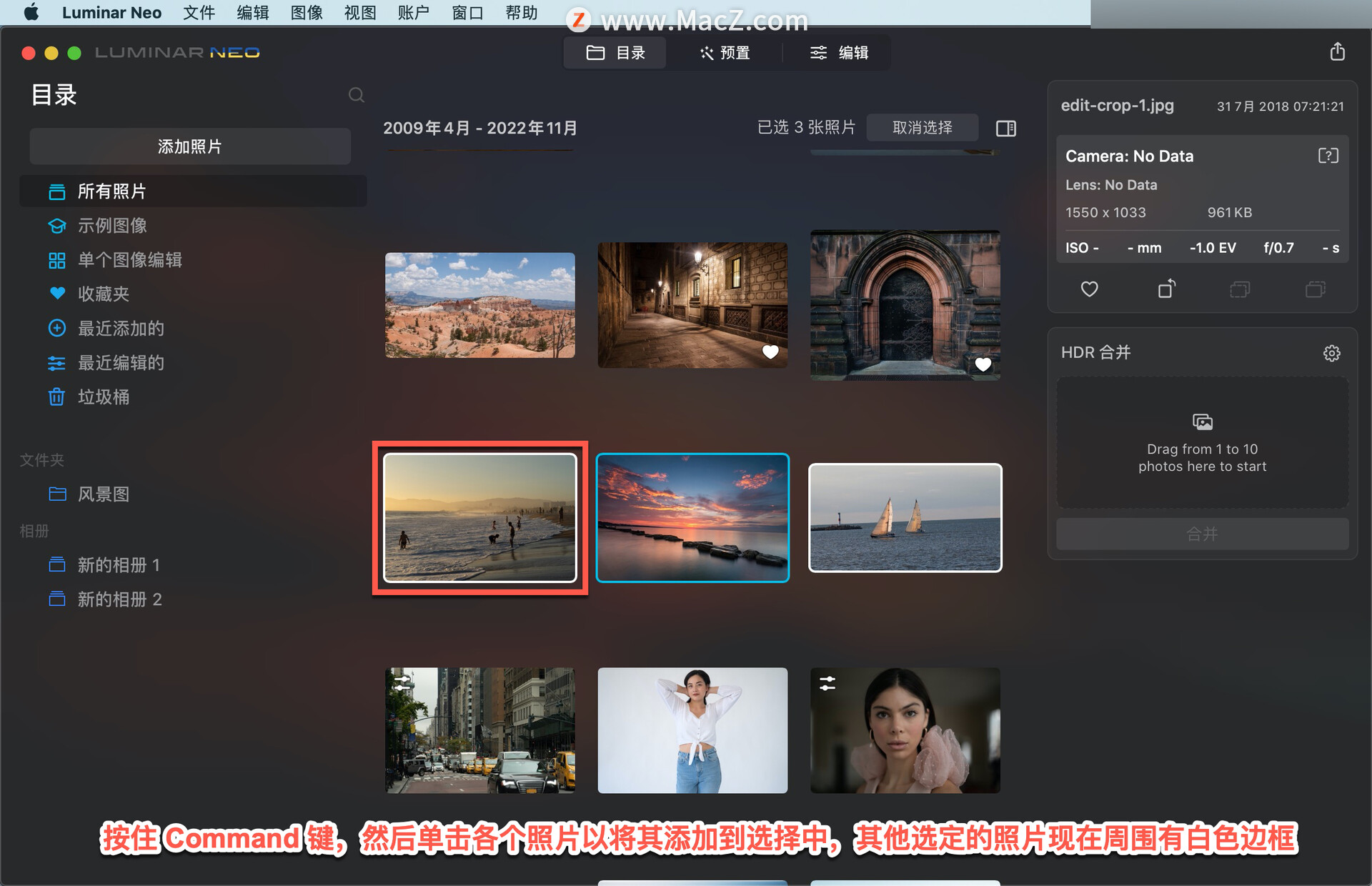Screen dimensions: 1372x886
Task: Toggle the side panel layout icon
Action: pyautogui.click(x=1005, y=128)
